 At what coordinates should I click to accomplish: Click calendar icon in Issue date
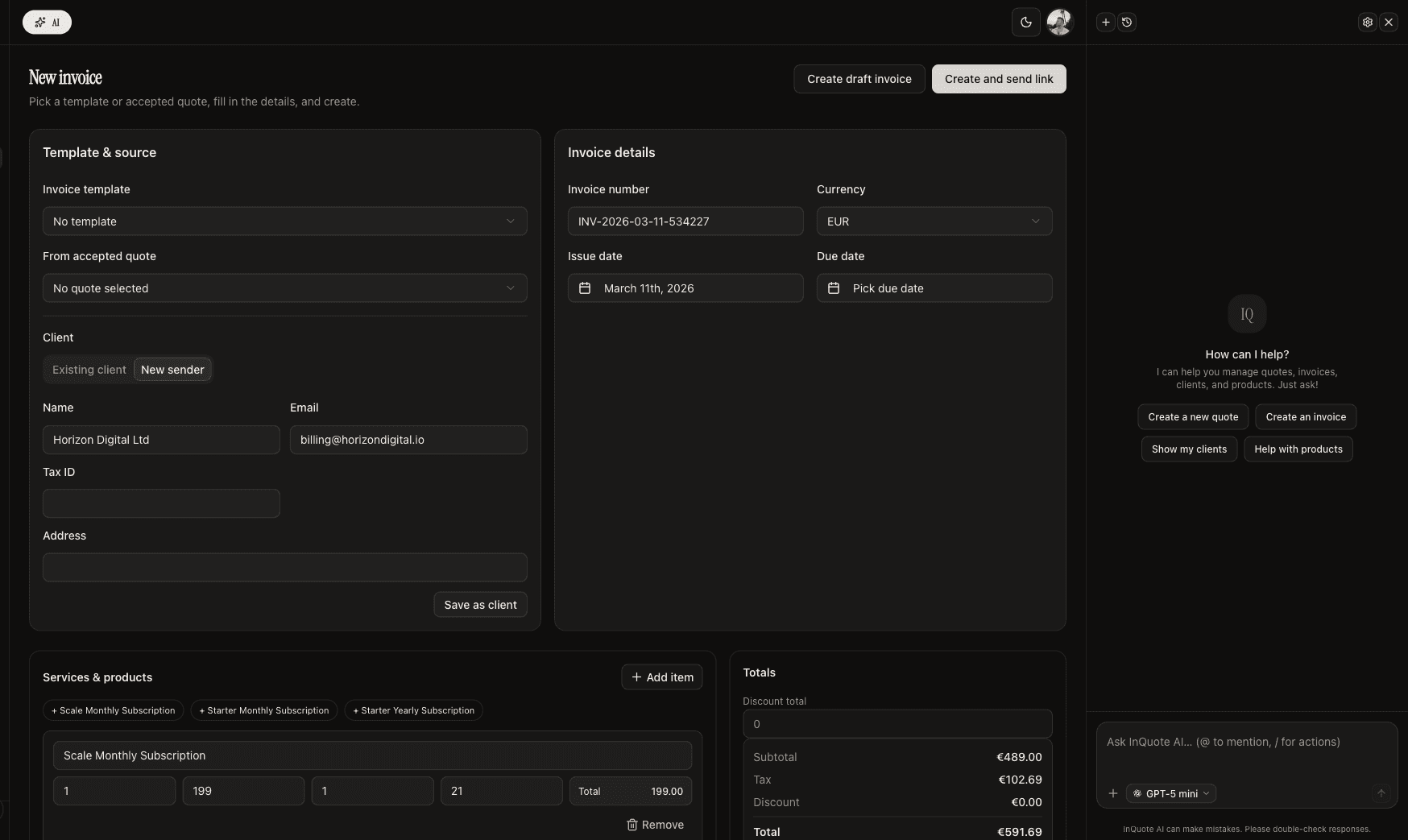(x=586, y=288)
